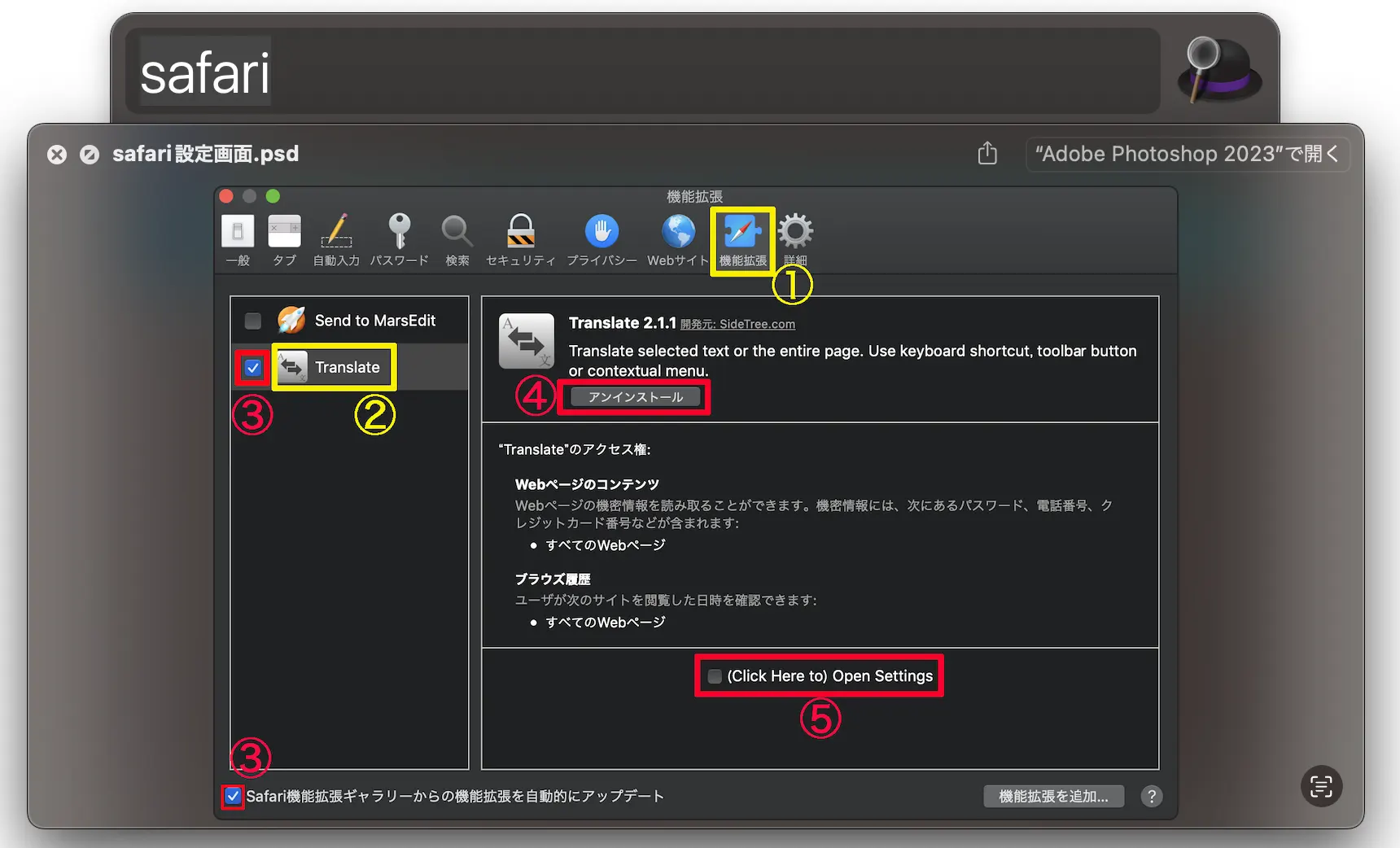Click the safari設定画面.psd file title
Screen dimensions: 1400x848
coord(206,154)
